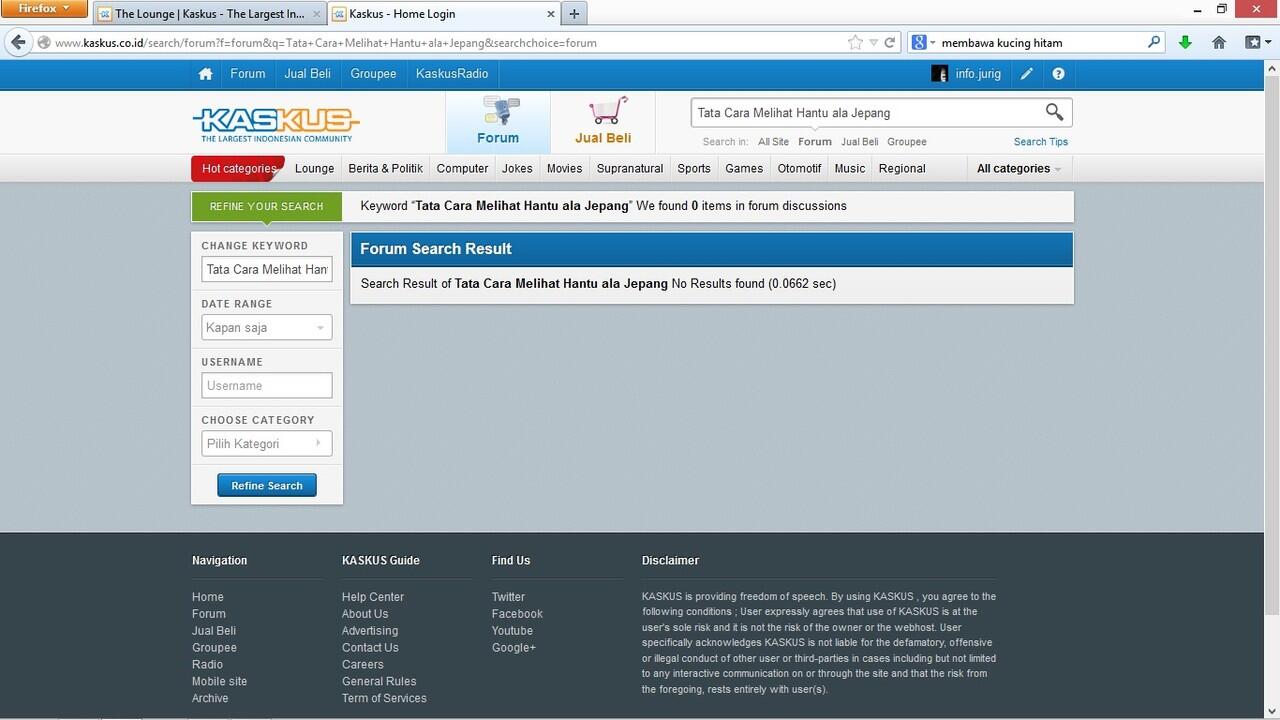
Task: Open the General Rules footer link
Action: (x=379, y=682)
